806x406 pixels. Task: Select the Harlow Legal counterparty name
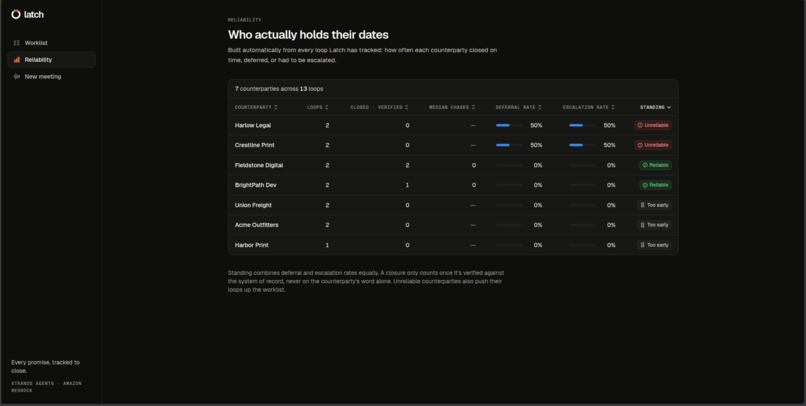pos(253,125)
